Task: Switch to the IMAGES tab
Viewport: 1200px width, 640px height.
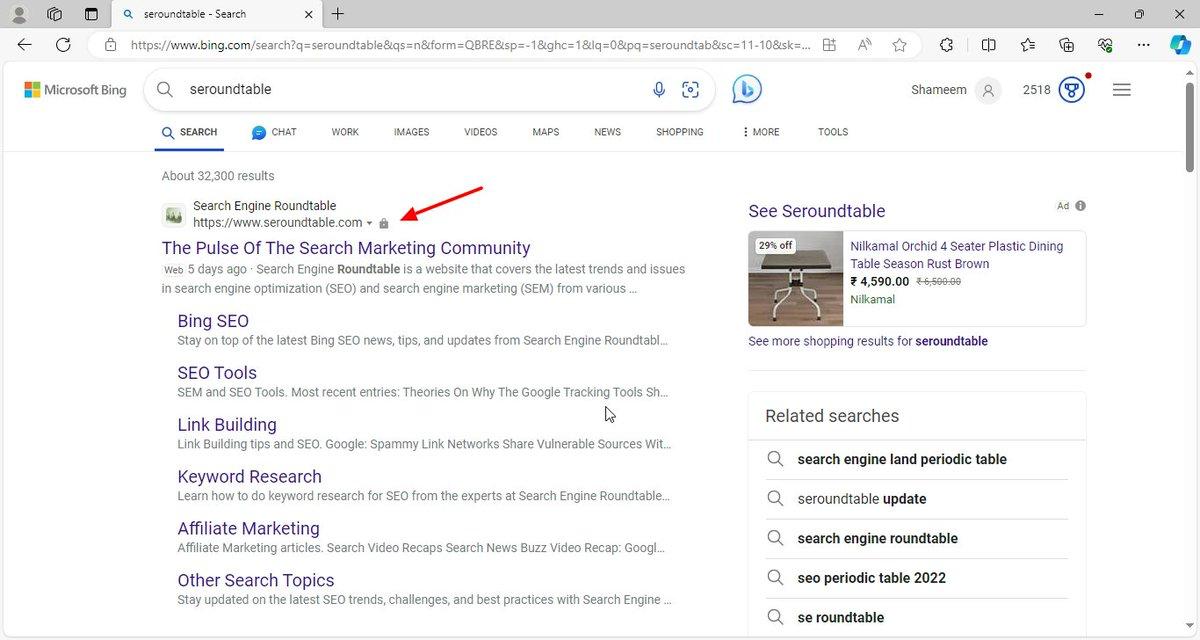Action: (411, 132)
